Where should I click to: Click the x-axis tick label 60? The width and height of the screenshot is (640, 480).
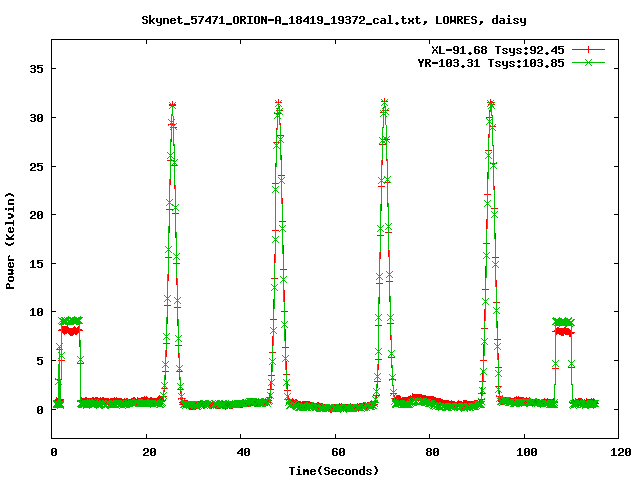pos(338,452)
